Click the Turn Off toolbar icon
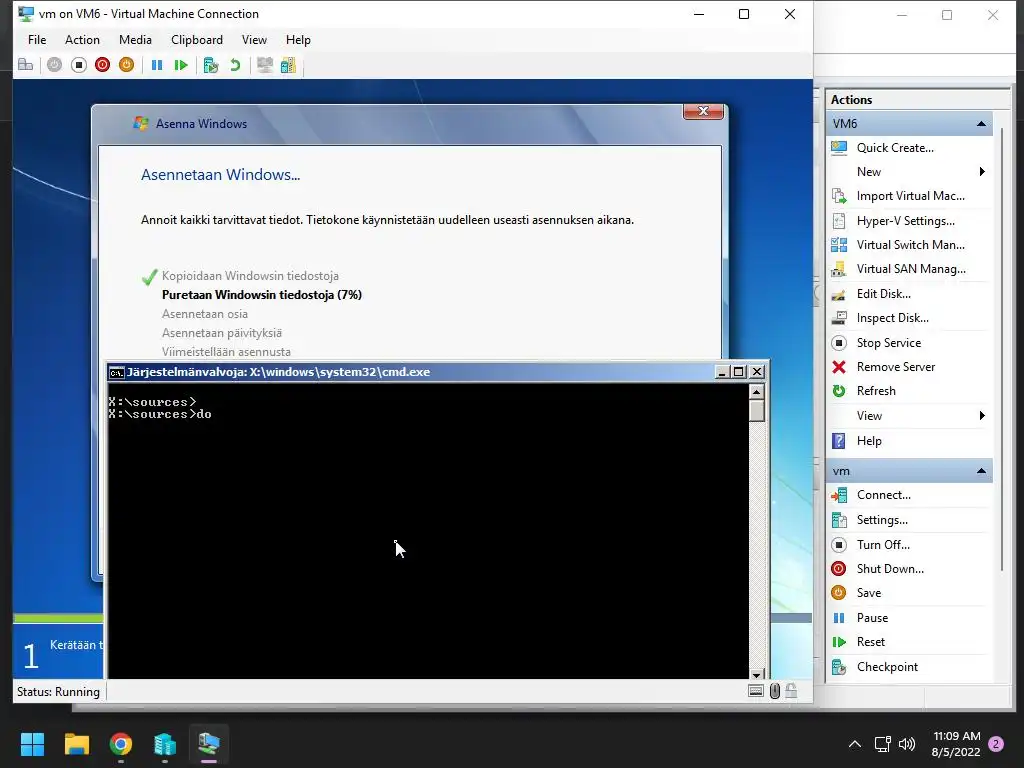 coord(79,65)
